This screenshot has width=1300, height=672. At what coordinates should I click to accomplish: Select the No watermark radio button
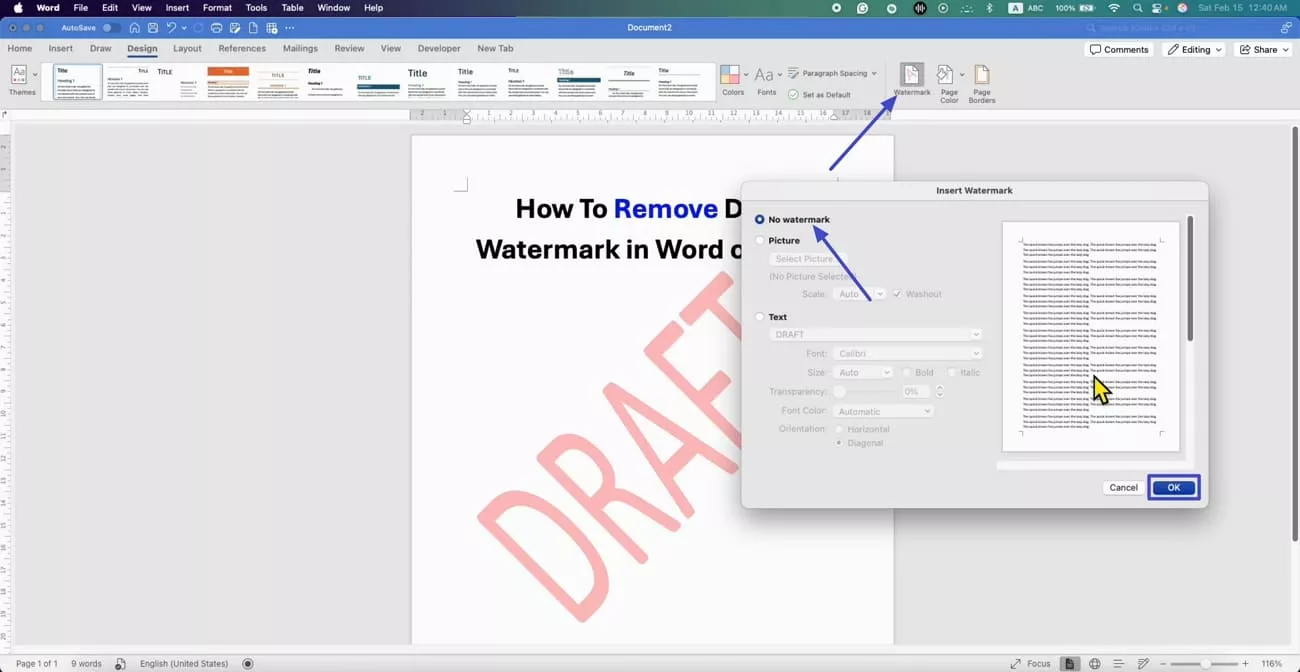(759, 219)
